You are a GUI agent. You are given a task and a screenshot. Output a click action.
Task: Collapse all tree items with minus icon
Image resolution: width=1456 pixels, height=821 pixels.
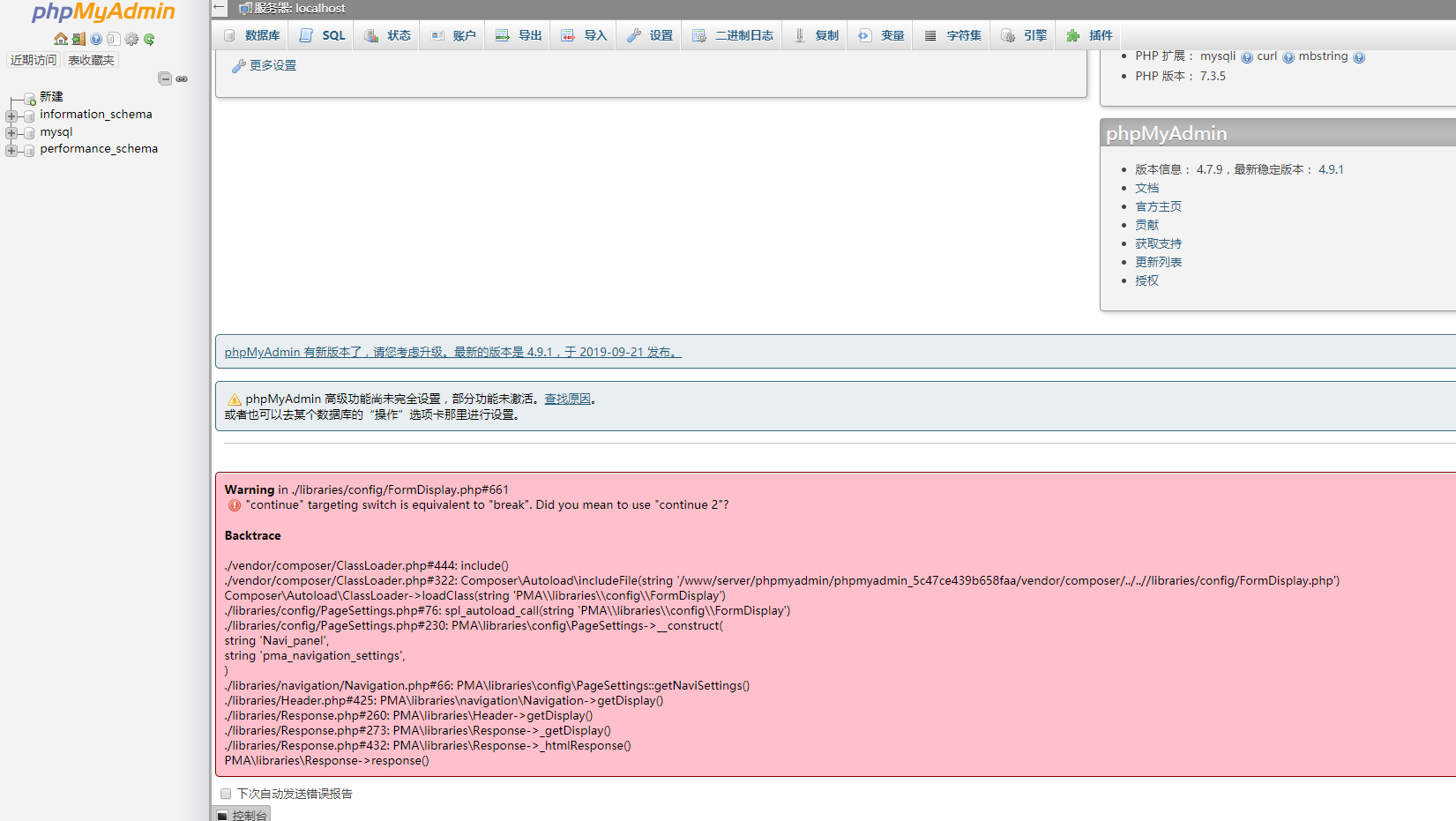(x=165, y=78)
